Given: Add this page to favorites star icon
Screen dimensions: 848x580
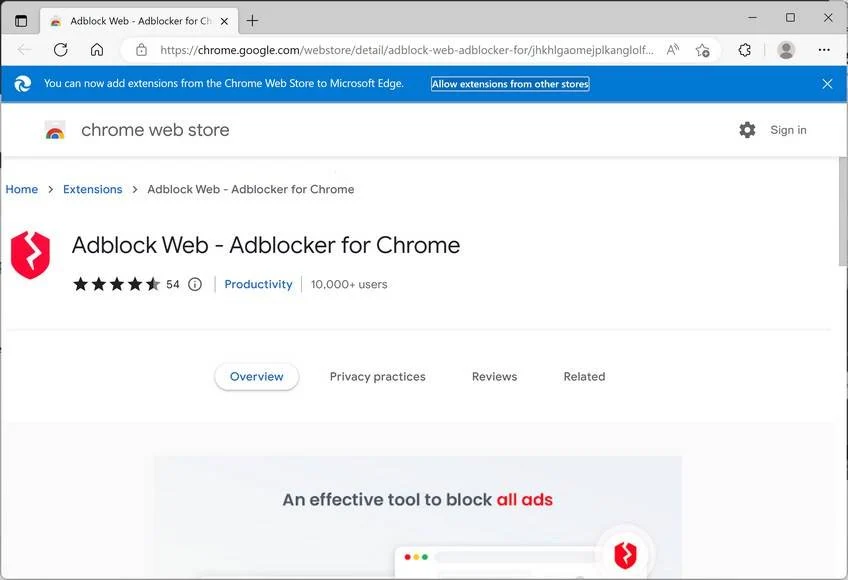Looking at the screenshot, I should click(x=703, y=50).
